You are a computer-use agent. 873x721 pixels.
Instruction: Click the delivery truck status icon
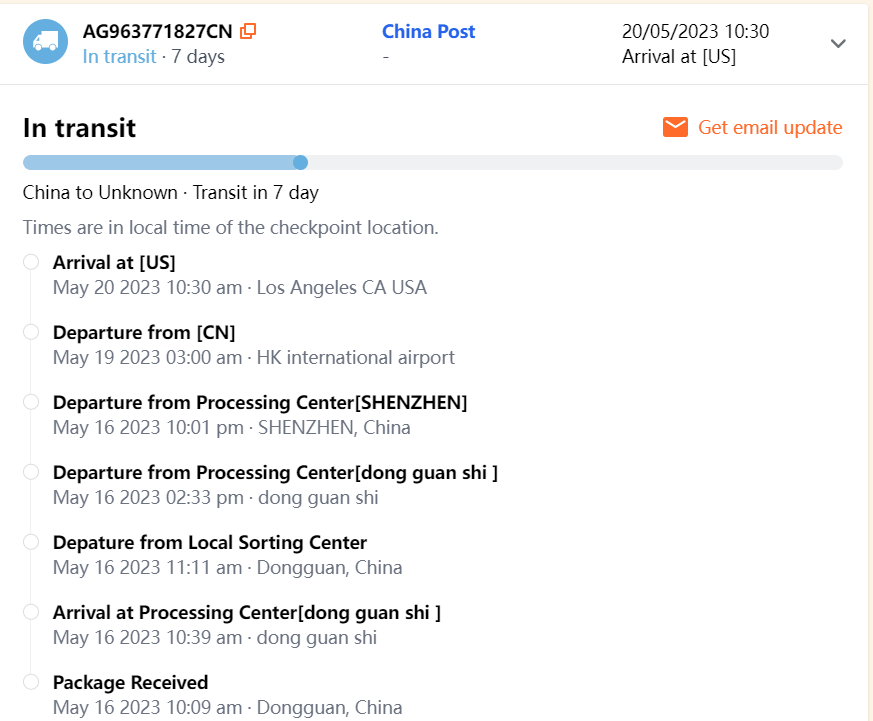(x=45, y=42)
